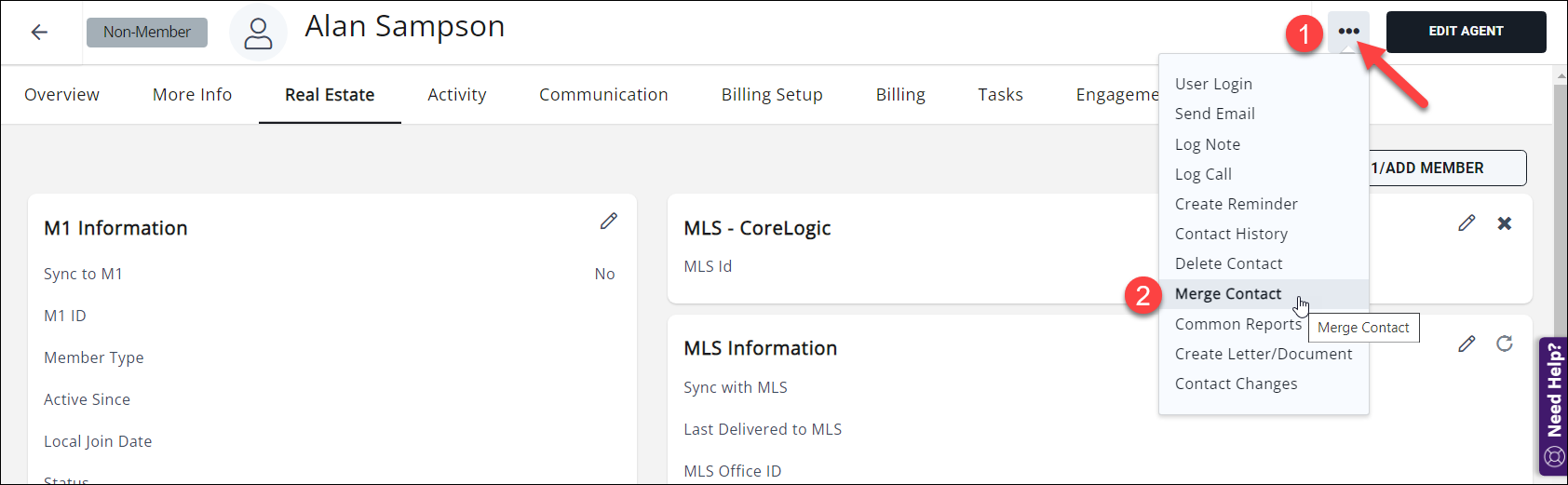The width and height of the screenshot is (1568, 485).
Task: Click the Non-Member status badge
Action: (147, 33)
